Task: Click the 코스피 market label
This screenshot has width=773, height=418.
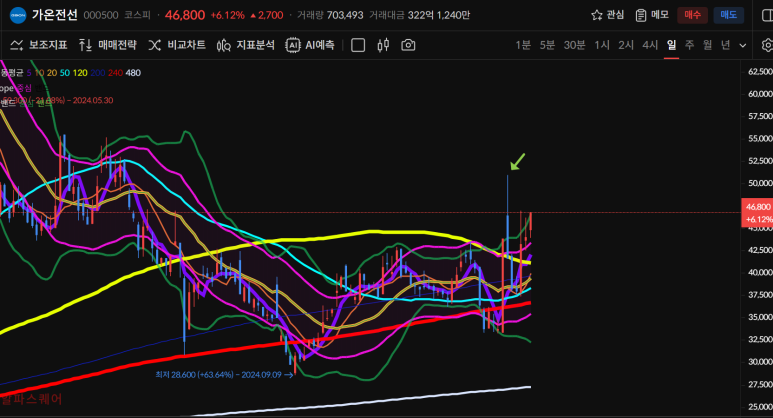Action: [x=138, y=15]
